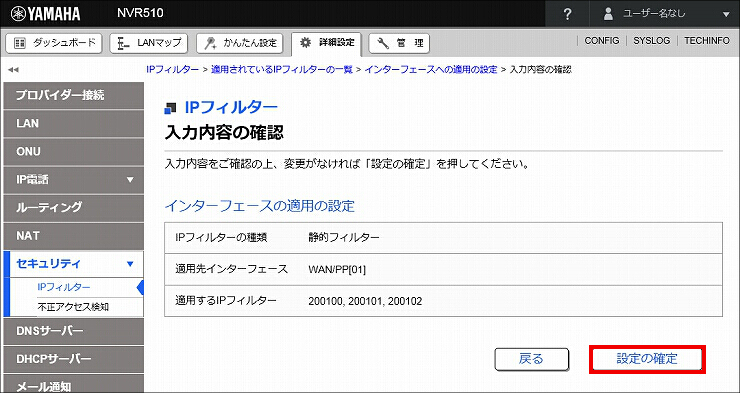Screen dimensions: 740x393
Task: Go to 適用されているIPフィルターの一覧 breadcrumb
Action: [x=282, y=69]
